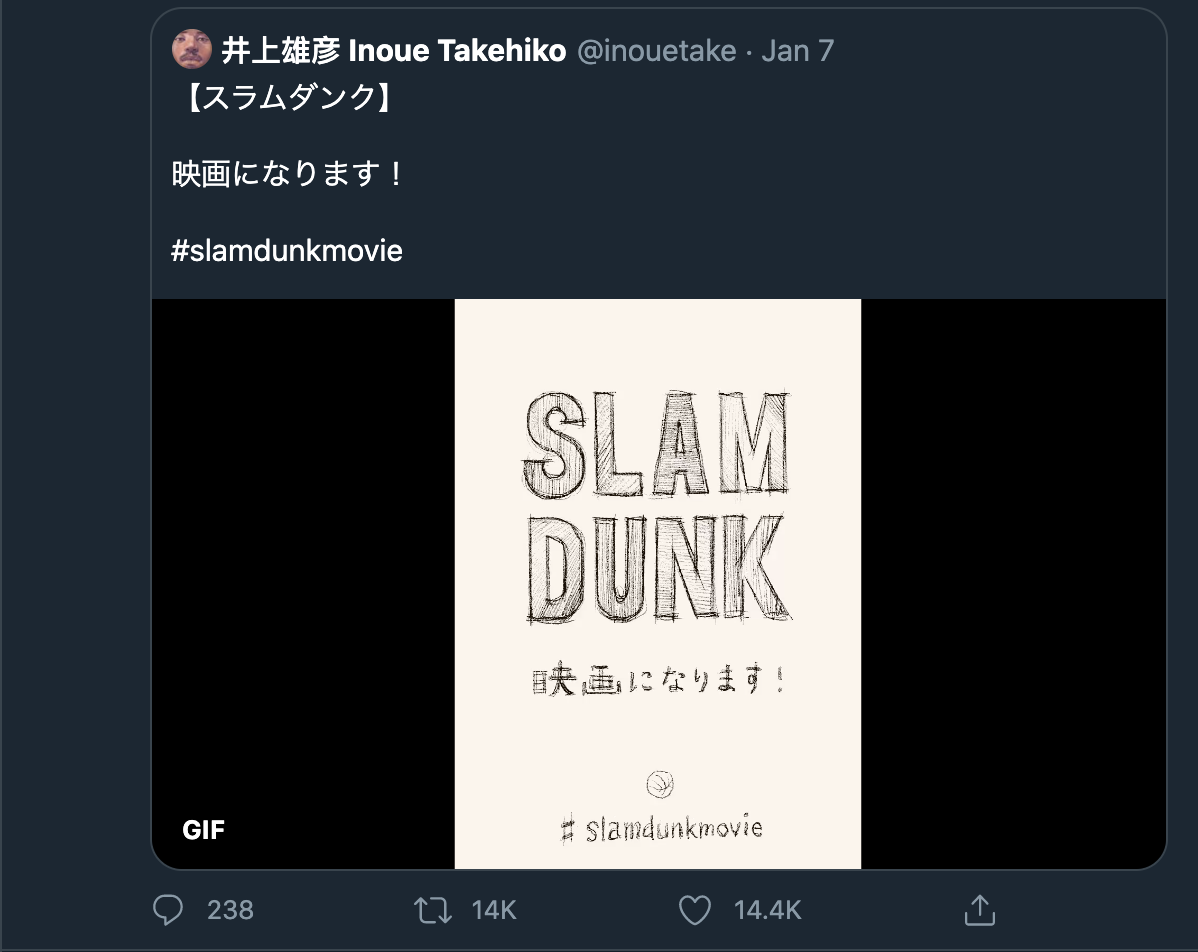Toggle GIF playback with the GIF badge
The image size is (1198, 952).
(x=202, y=829)
